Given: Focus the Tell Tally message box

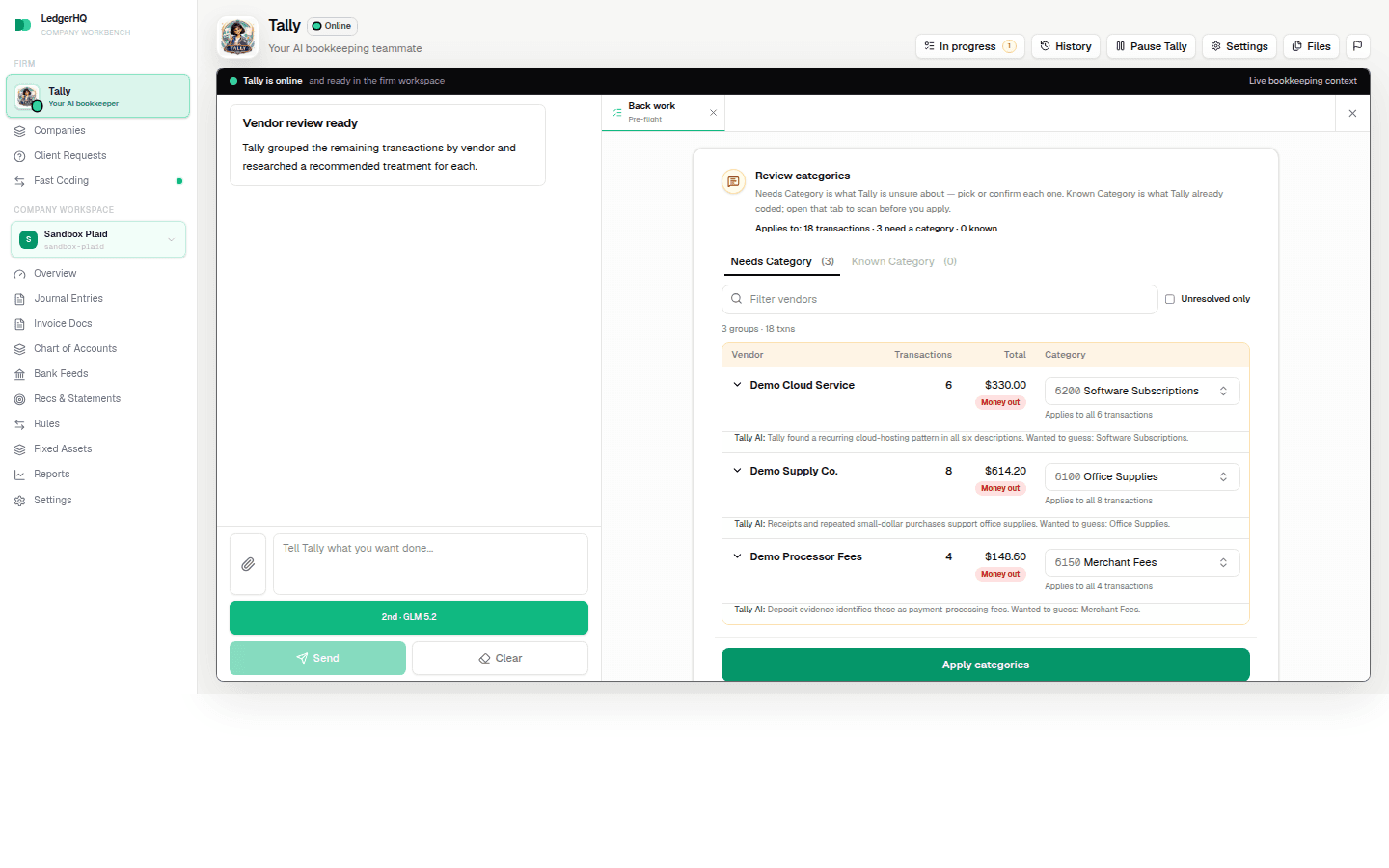Looking at the screenshot, I should point(430,564).
